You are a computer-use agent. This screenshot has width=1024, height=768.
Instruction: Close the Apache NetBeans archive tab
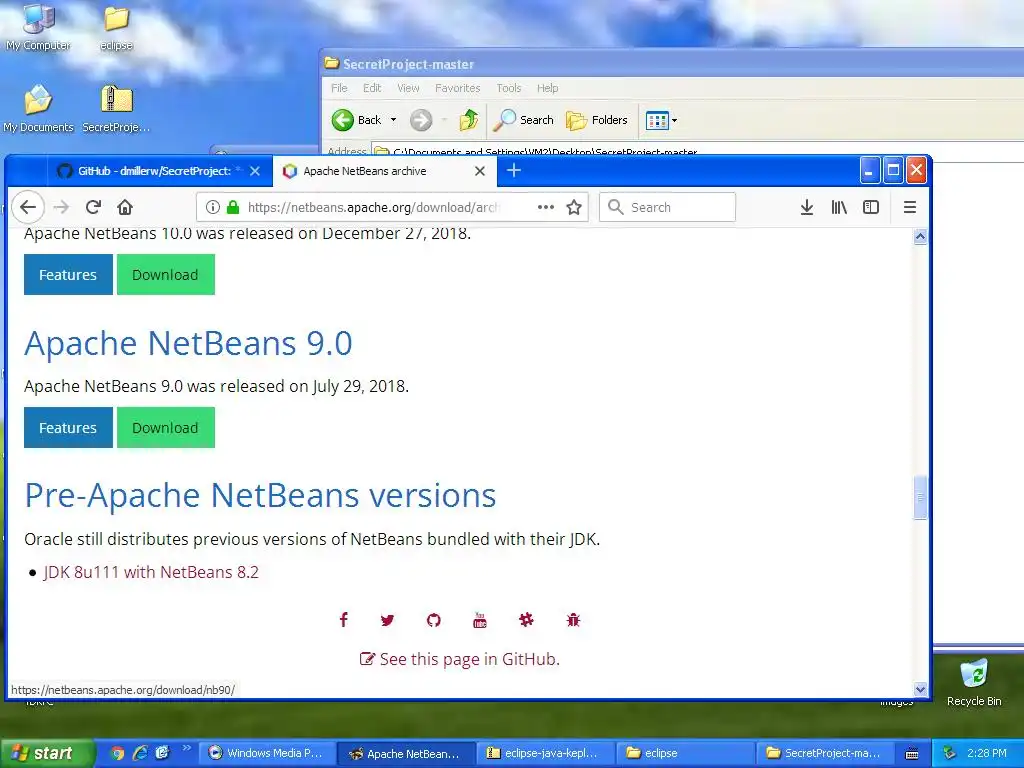tap(479, 171)
